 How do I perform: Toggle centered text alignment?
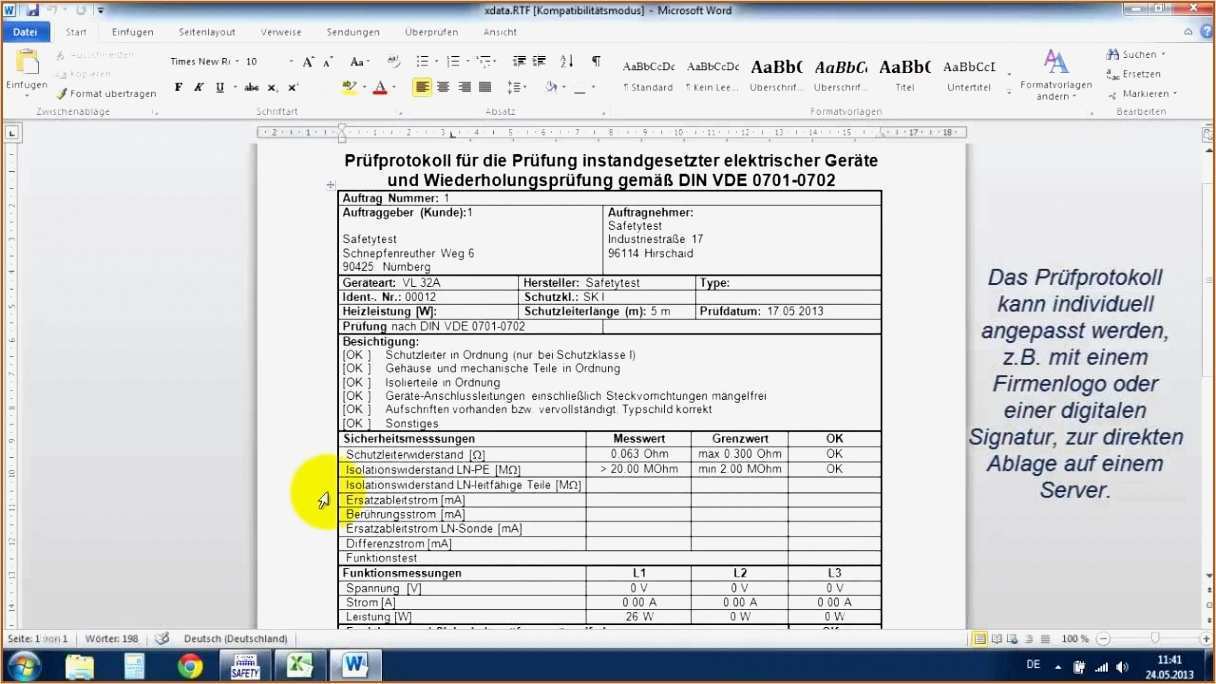[x=442, y=87]
